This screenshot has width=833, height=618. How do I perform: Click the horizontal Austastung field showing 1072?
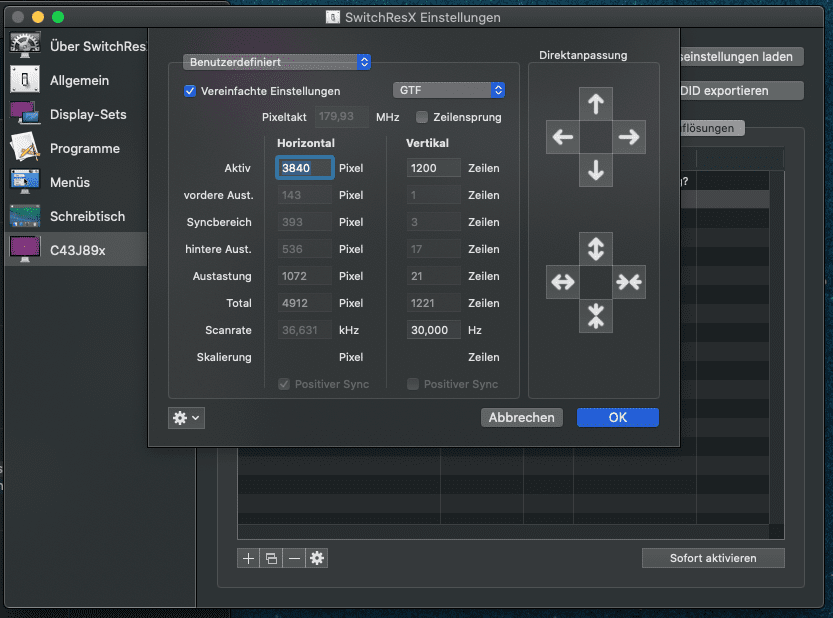304,276
